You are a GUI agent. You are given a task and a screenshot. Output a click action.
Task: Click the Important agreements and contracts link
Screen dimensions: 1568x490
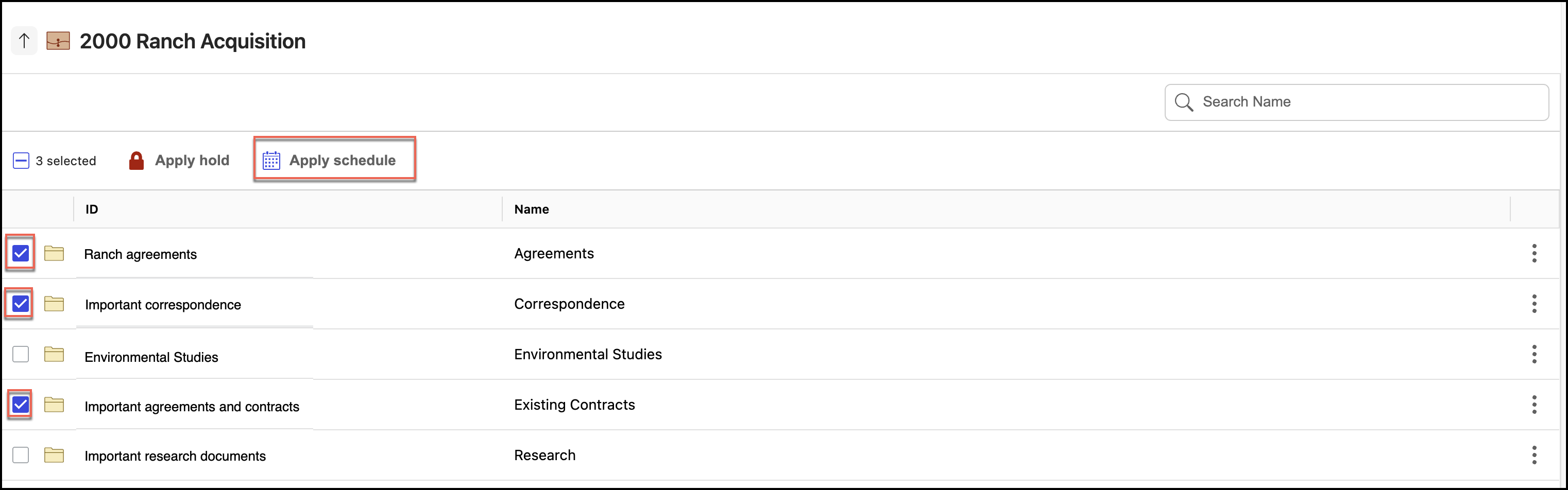pyautogui.click(x=192, y=406)
